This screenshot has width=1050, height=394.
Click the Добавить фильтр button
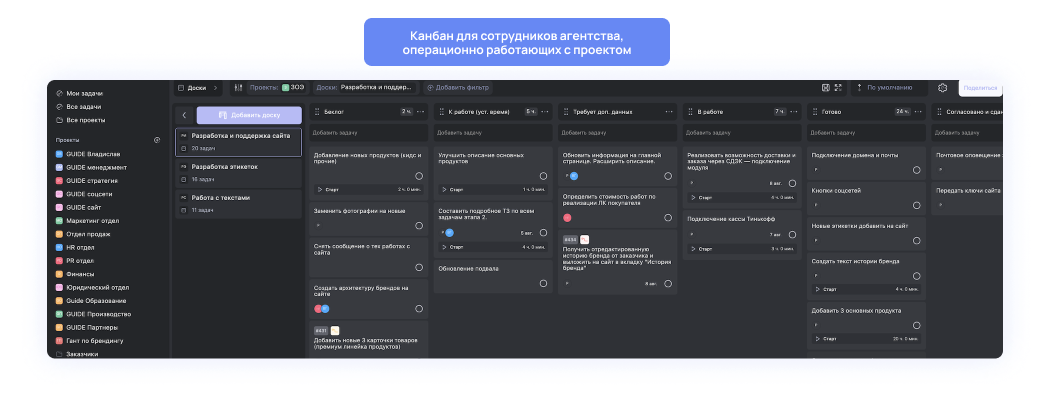pyautogui.click(x=459, y=88)
